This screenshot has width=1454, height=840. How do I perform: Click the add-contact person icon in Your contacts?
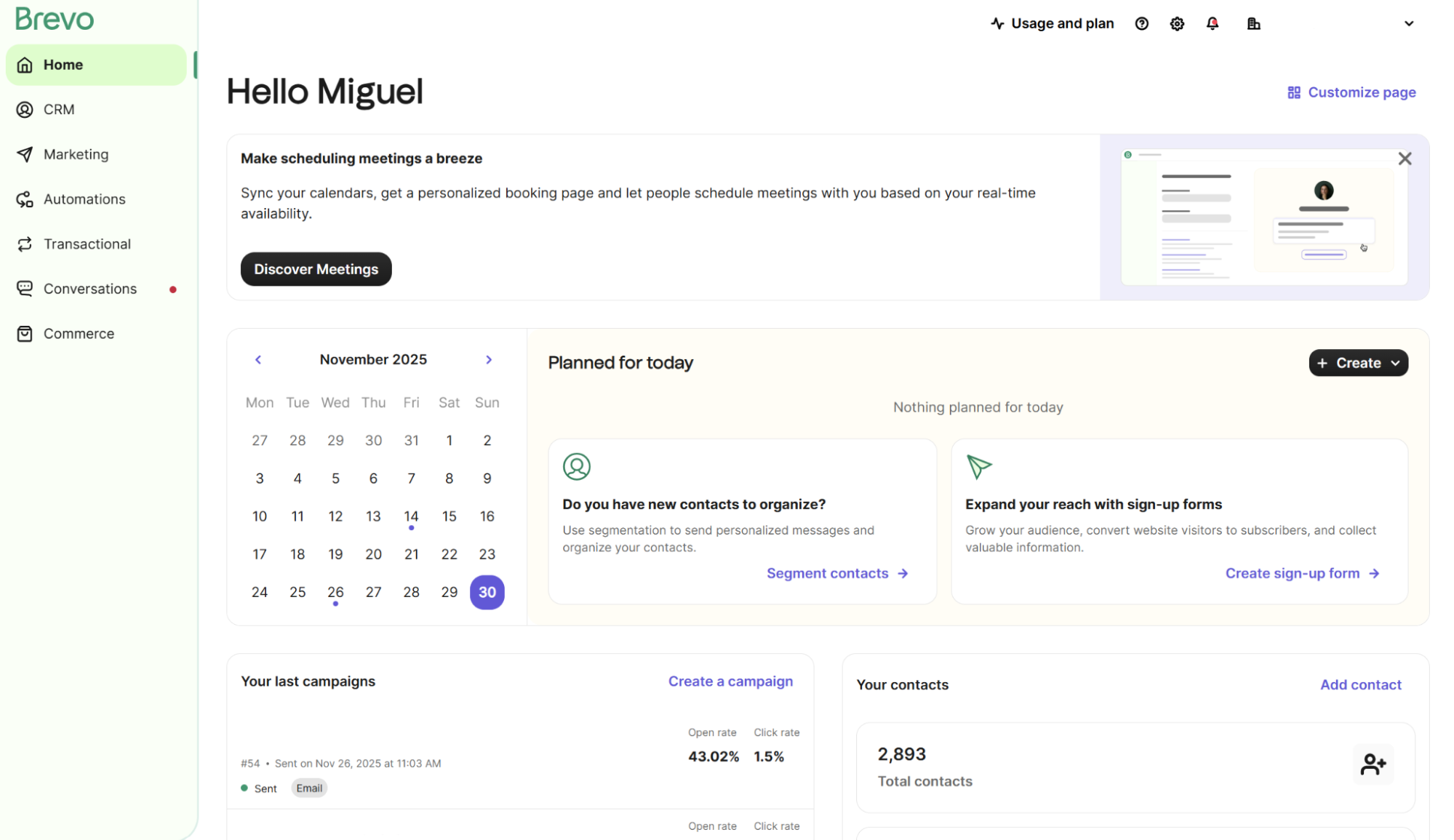click(x=1373, y=764)
